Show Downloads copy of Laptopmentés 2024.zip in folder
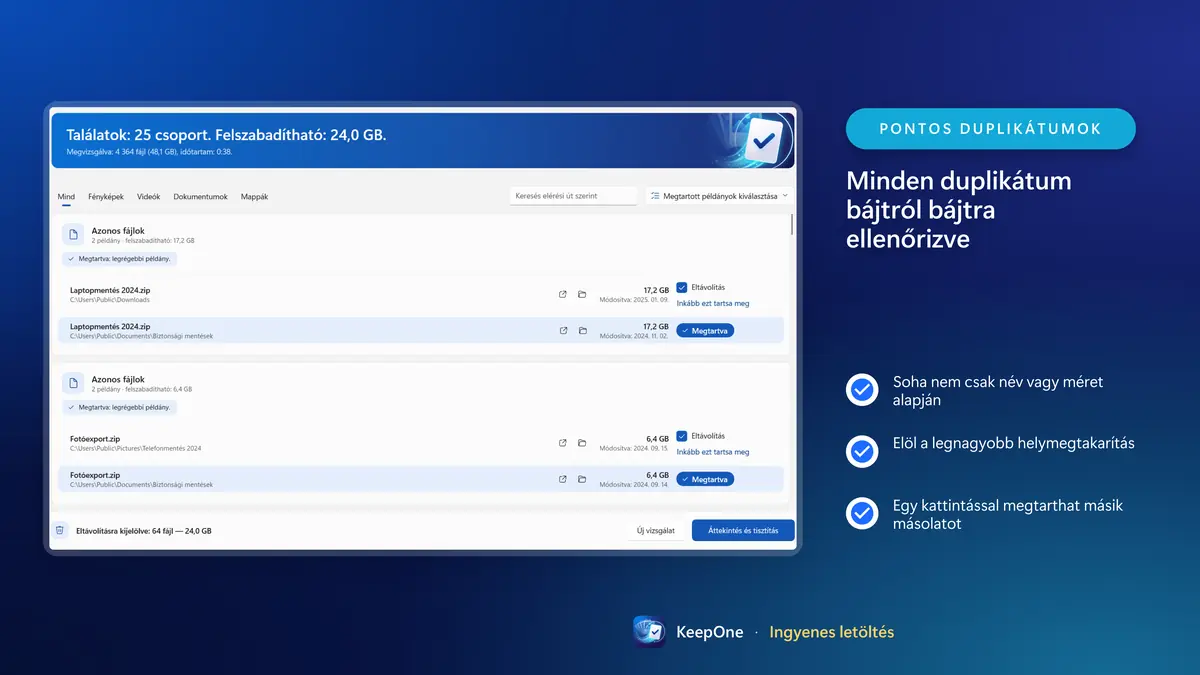 [582, 294]
